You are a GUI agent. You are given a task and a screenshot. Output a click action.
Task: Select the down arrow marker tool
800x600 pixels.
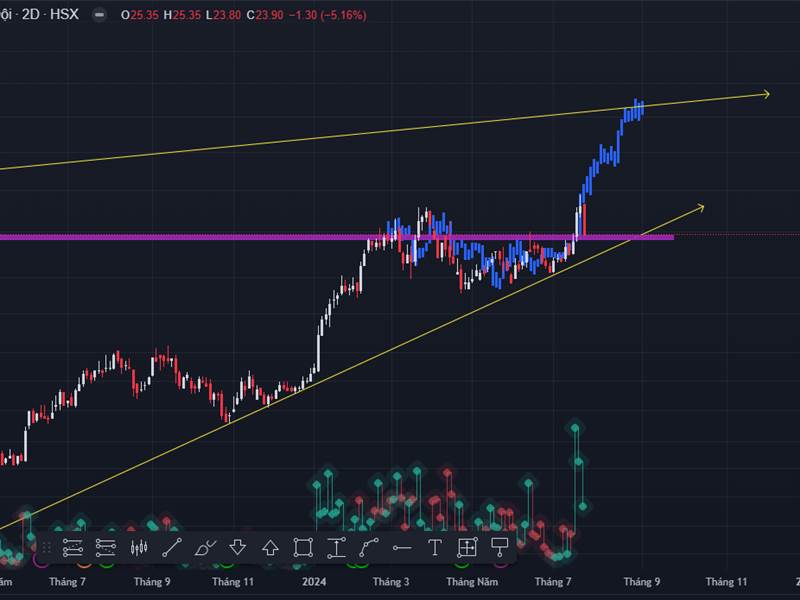(x=238, y=545)
